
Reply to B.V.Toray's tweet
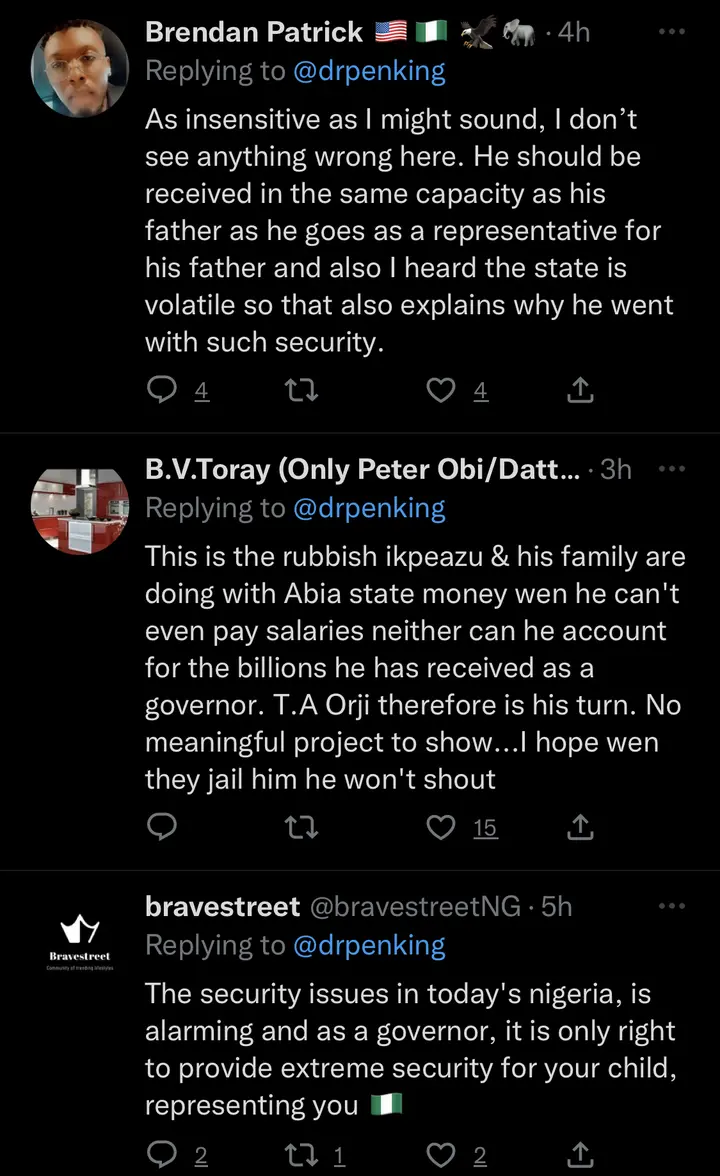[162, 827]
